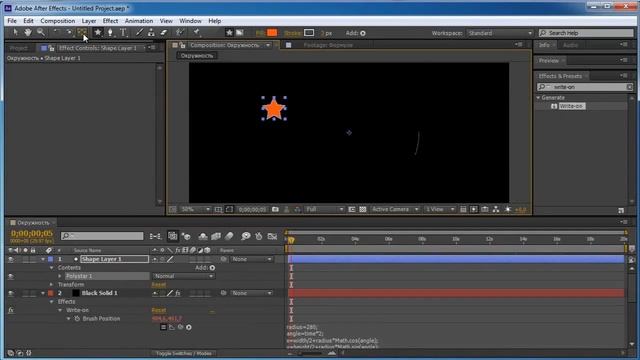Screen dimensions: 640x360
Task: Hide Black Solid 1 with eye icon
Action: pos(11,293)
